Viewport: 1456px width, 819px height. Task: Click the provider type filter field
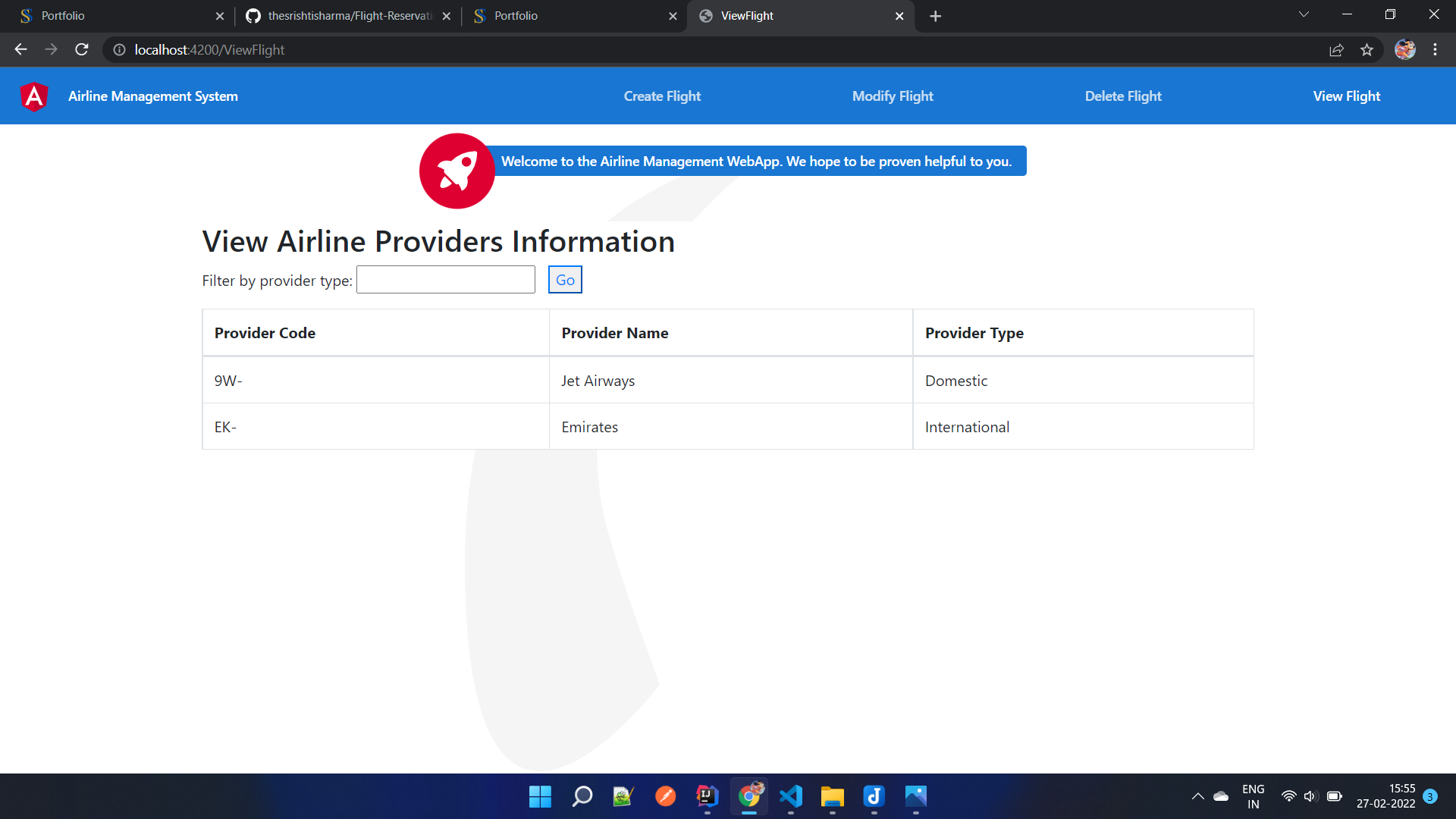[445, 279]
